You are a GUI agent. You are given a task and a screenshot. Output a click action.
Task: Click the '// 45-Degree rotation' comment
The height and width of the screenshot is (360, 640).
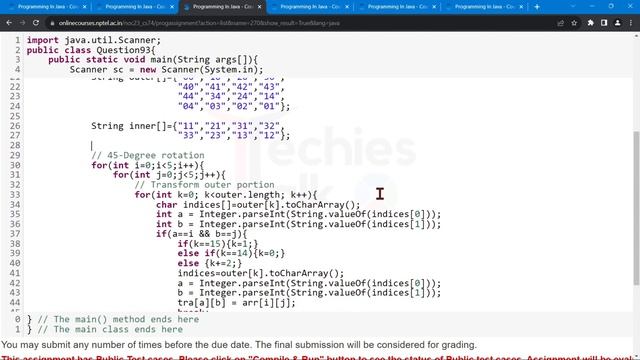pyautogui.click(x=148, y=156)
